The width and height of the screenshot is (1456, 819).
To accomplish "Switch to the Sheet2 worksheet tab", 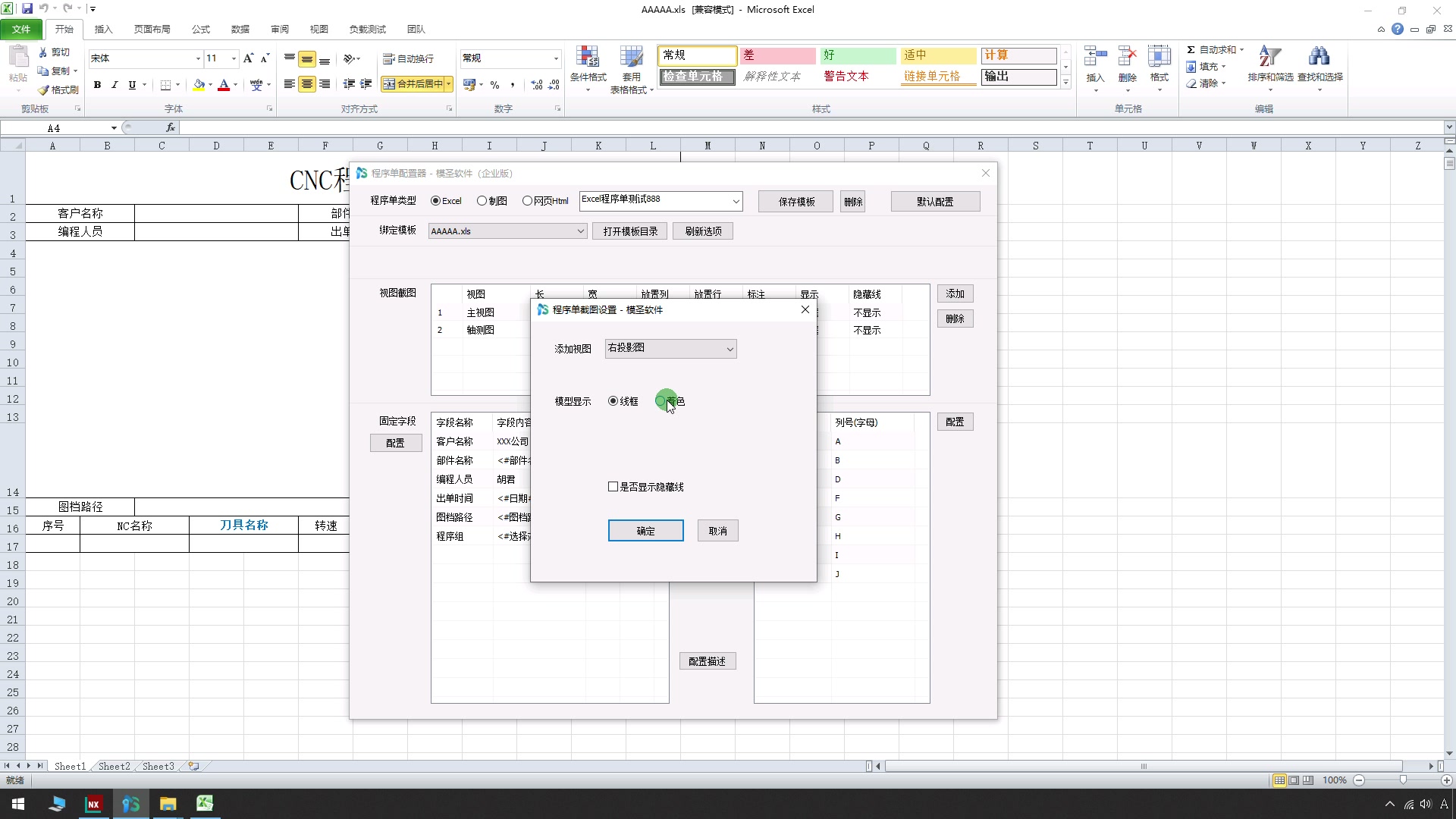I will [114, 767].
